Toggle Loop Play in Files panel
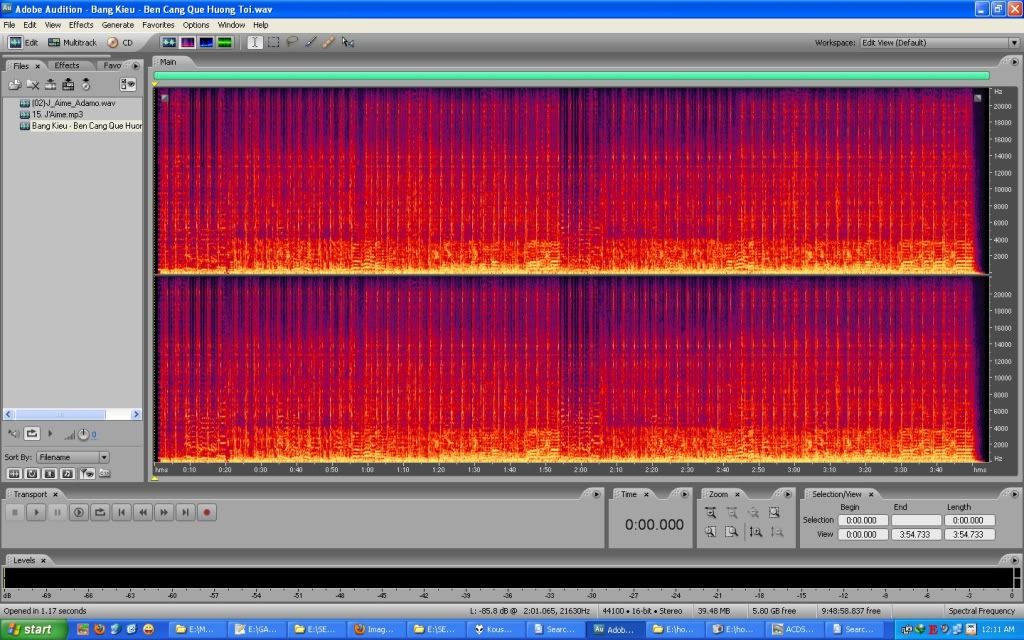The height and width of the screenshot is (640, 1024). pos(31,434)
